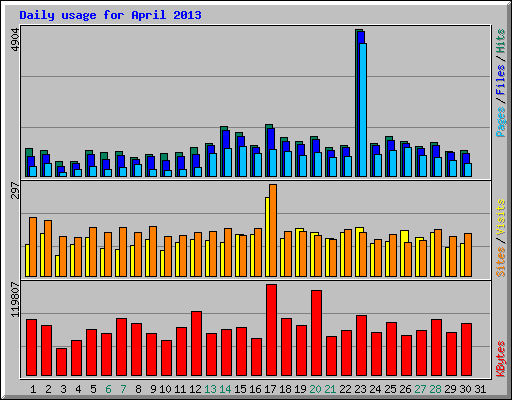The width and height of the screenshot is (512, 400).
Task: Click the red KBytes bar for day 23
Action: [x=361, y=346]
